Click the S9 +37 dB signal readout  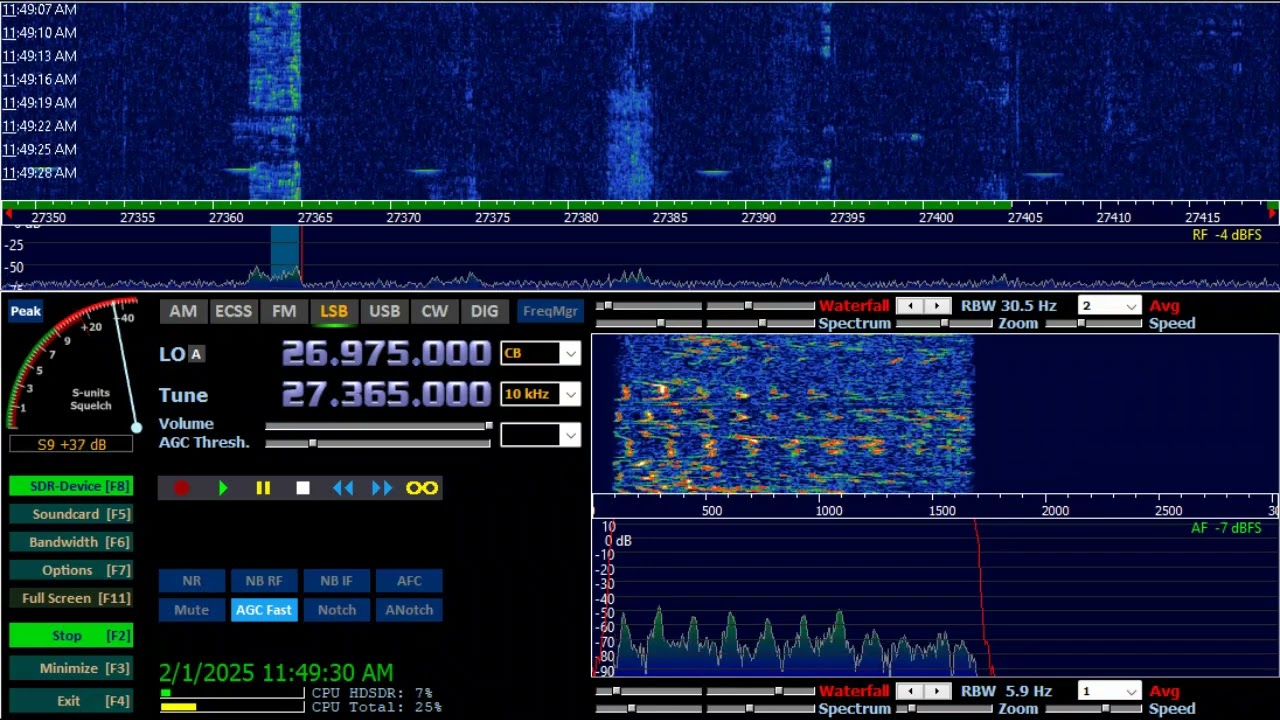coord(71,444)
